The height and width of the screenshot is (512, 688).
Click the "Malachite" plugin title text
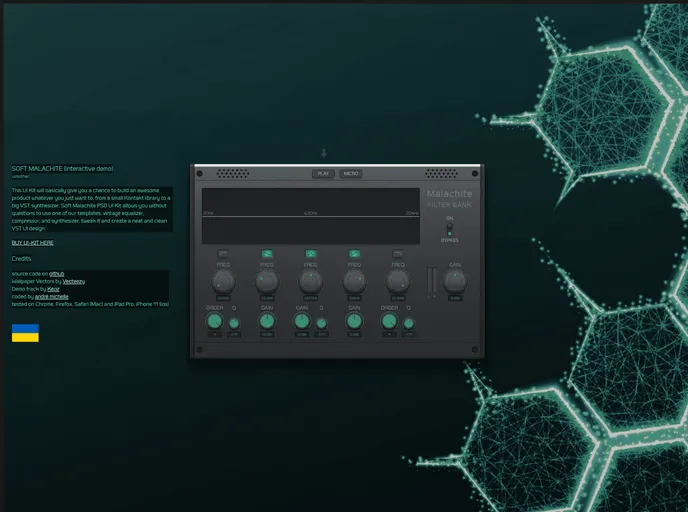tap(449, 193)
